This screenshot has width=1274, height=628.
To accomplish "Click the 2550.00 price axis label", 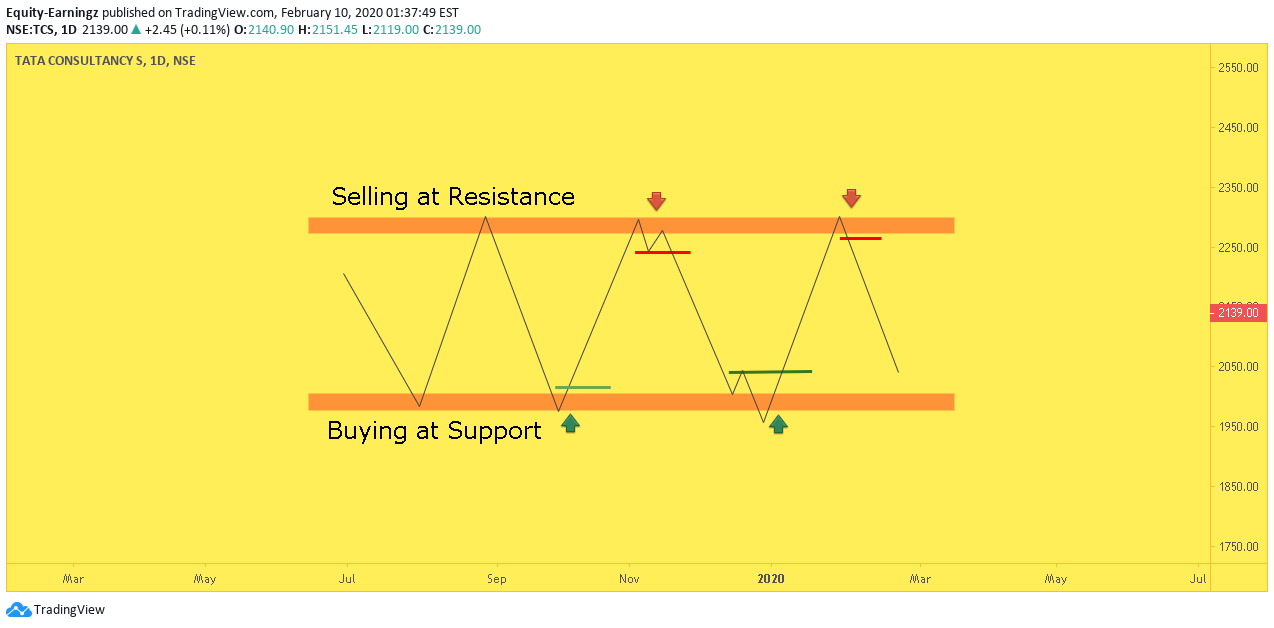I will click(x=1237, y=68).
